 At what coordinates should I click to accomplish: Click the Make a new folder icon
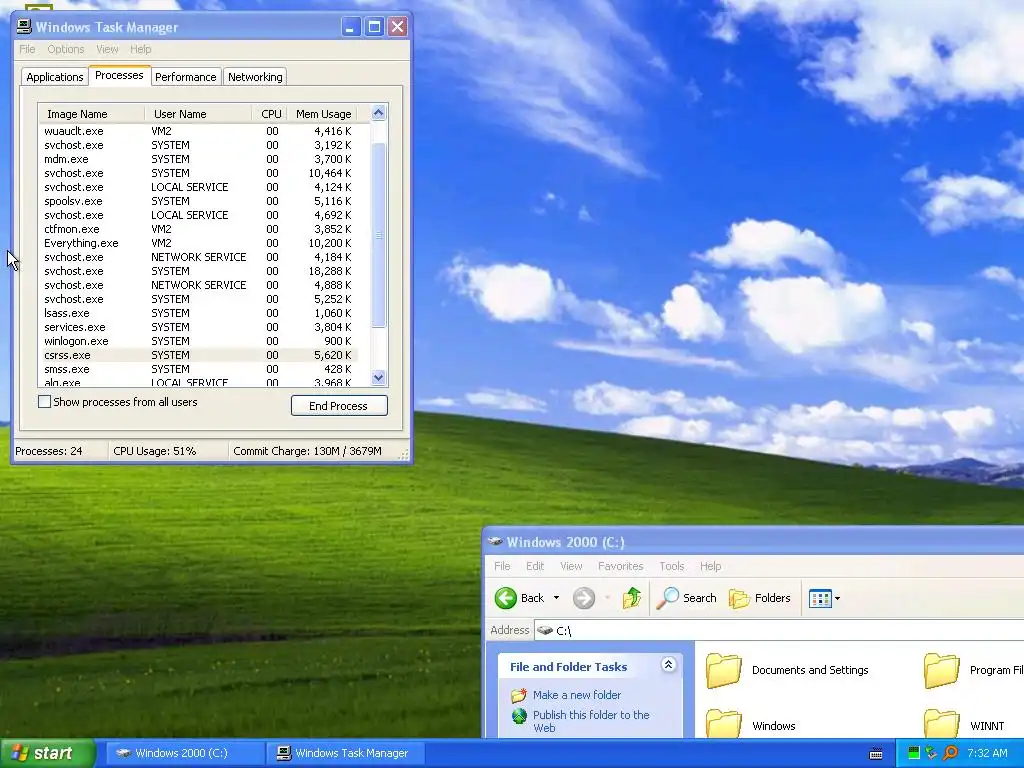(x=519, y=695)
